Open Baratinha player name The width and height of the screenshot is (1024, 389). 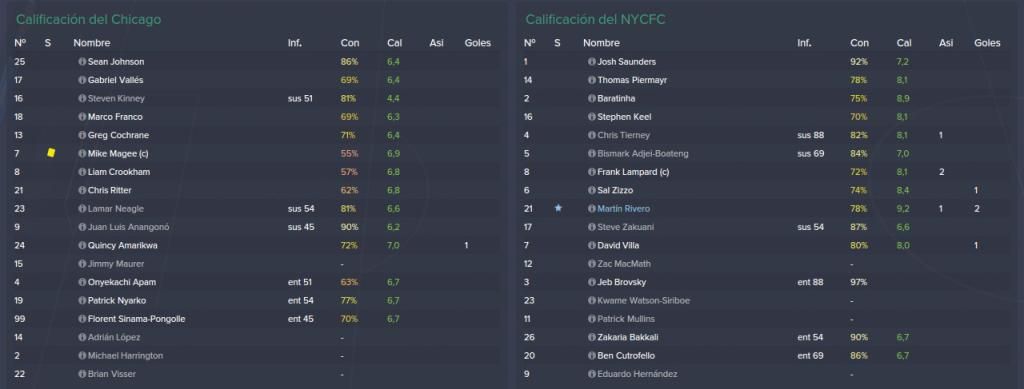click(x=616, y=99)
